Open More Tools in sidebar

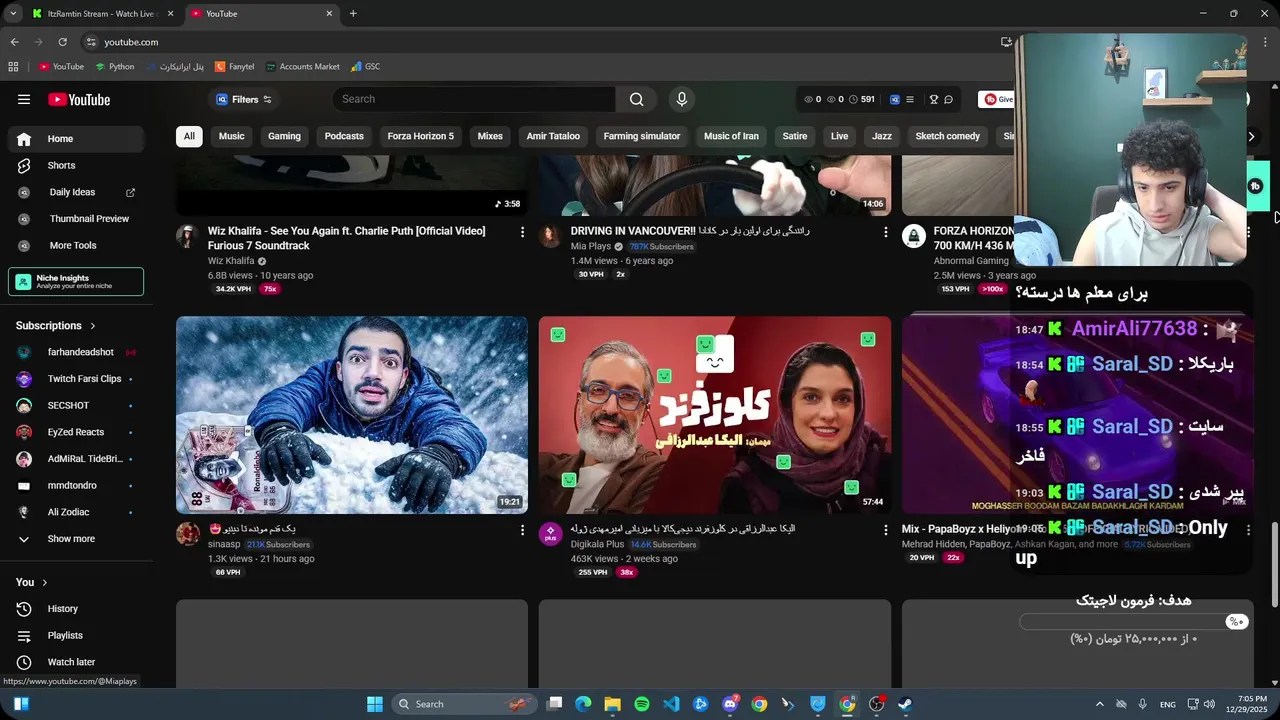click(75, 245)
